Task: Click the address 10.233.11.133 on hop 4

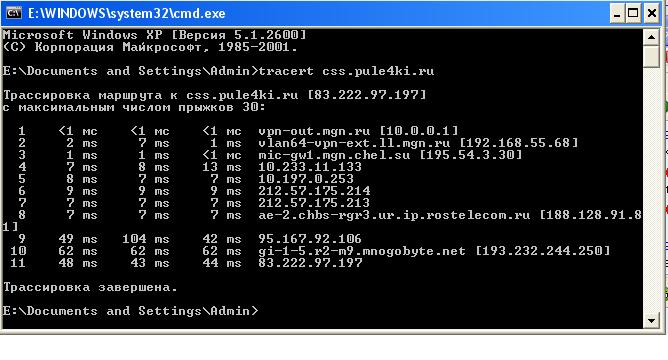Action: [x=310, y=167]
